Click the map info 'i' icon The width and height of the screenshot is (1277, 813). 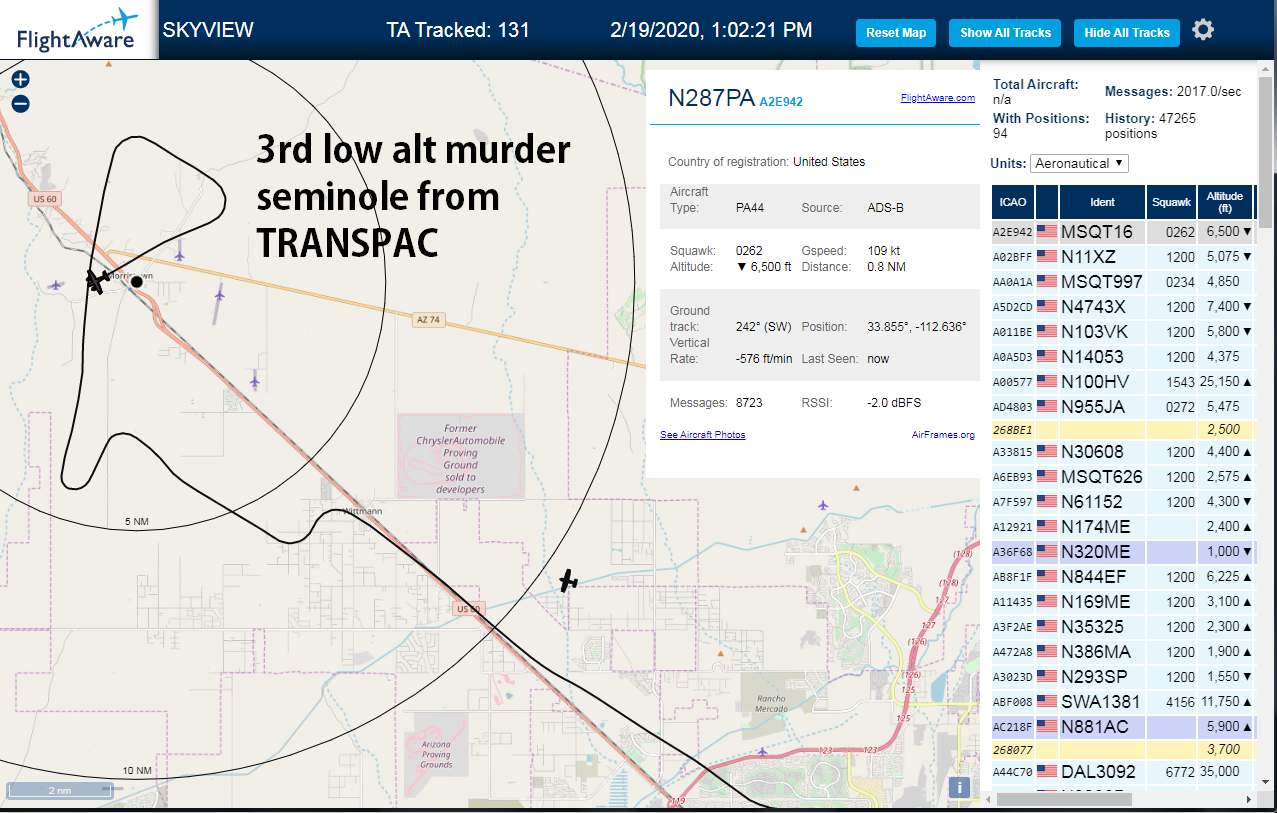click(x=960, y=787)
